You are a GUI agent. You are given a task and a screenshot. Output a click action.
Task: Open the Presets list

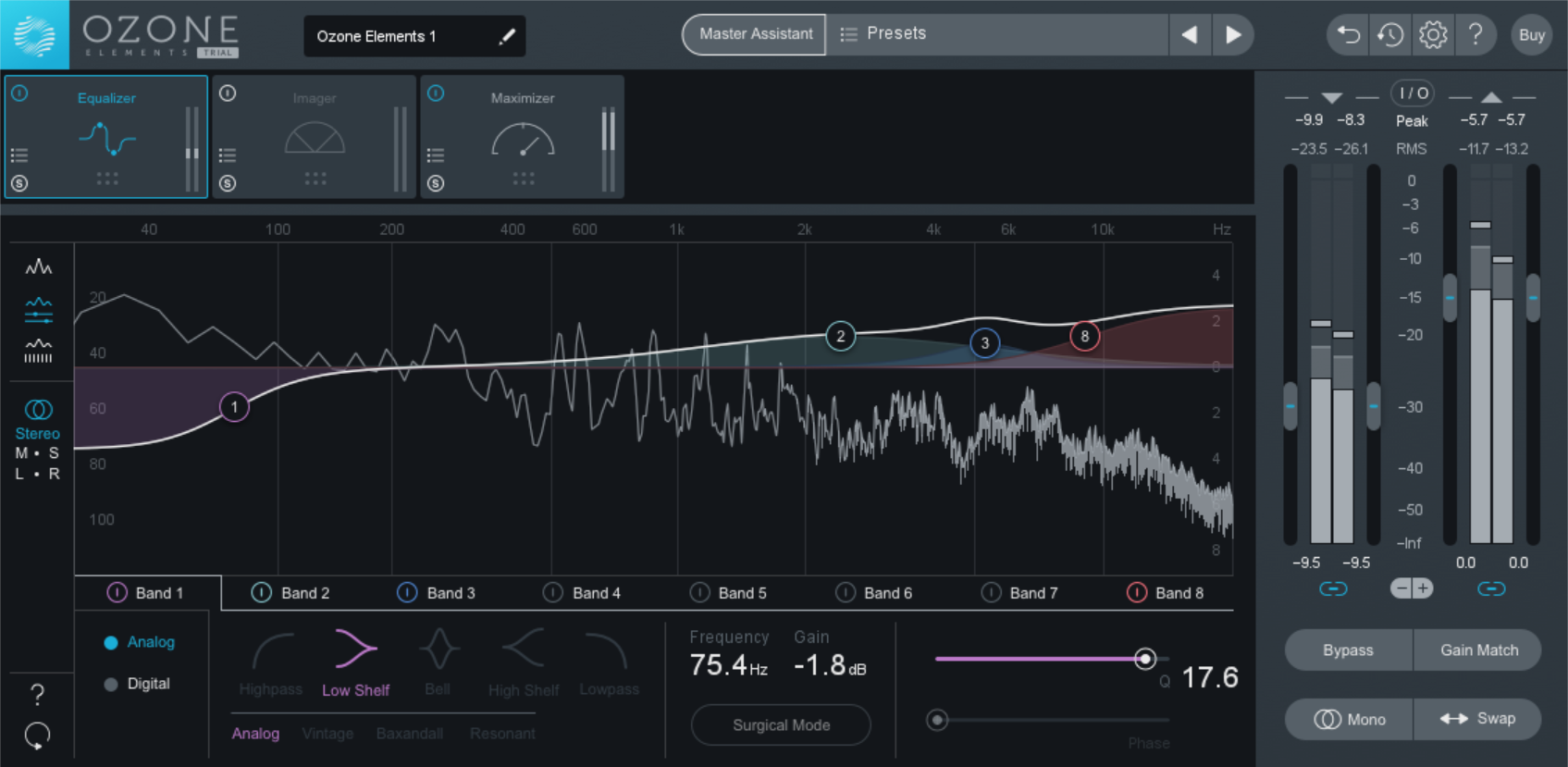tap(997, 34)
